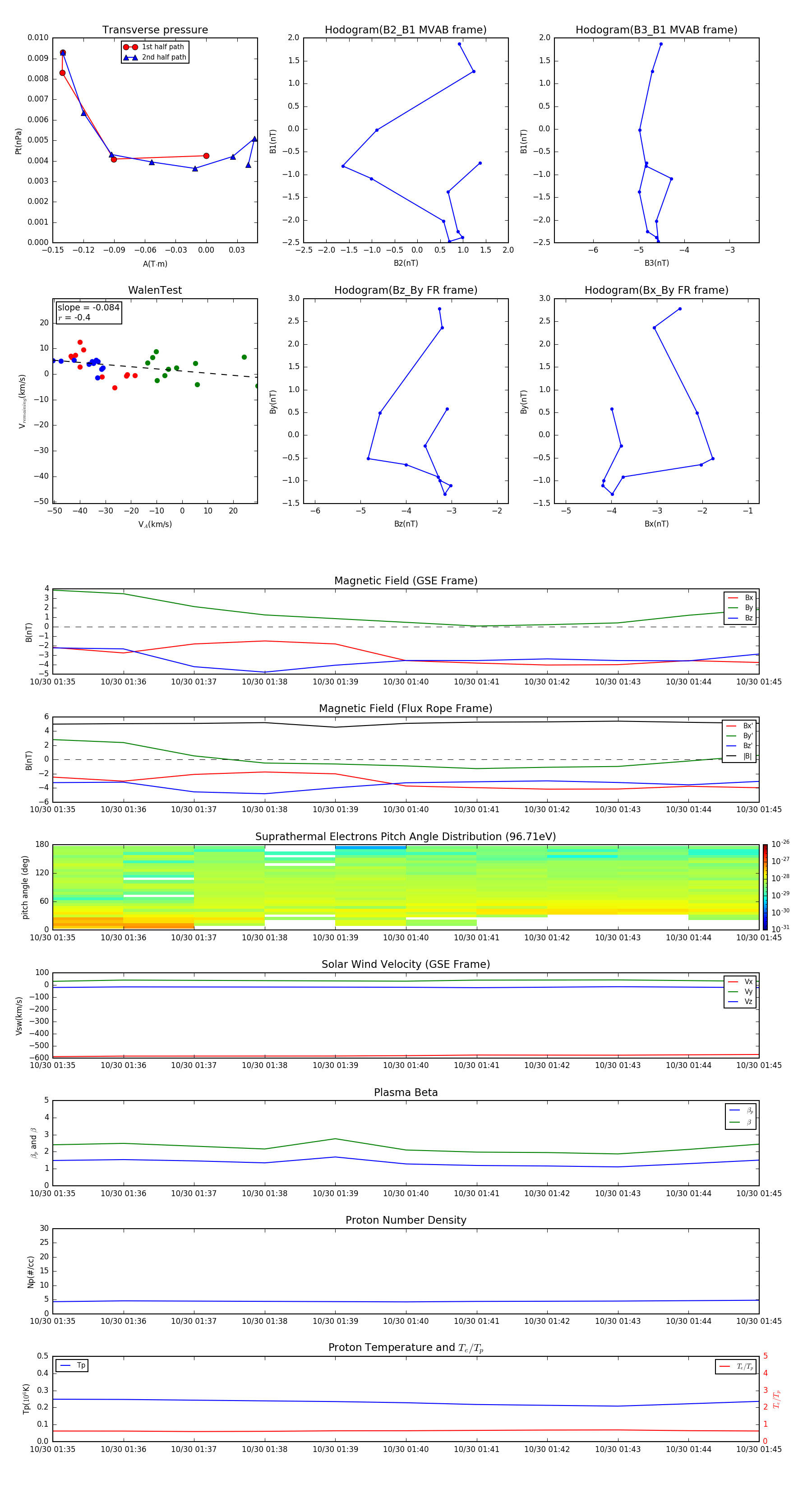Viewport: 812px width, 1489px height.
Task: Click the 'Pt(nPa)' y-axis label
Action: tap(18, 141)
